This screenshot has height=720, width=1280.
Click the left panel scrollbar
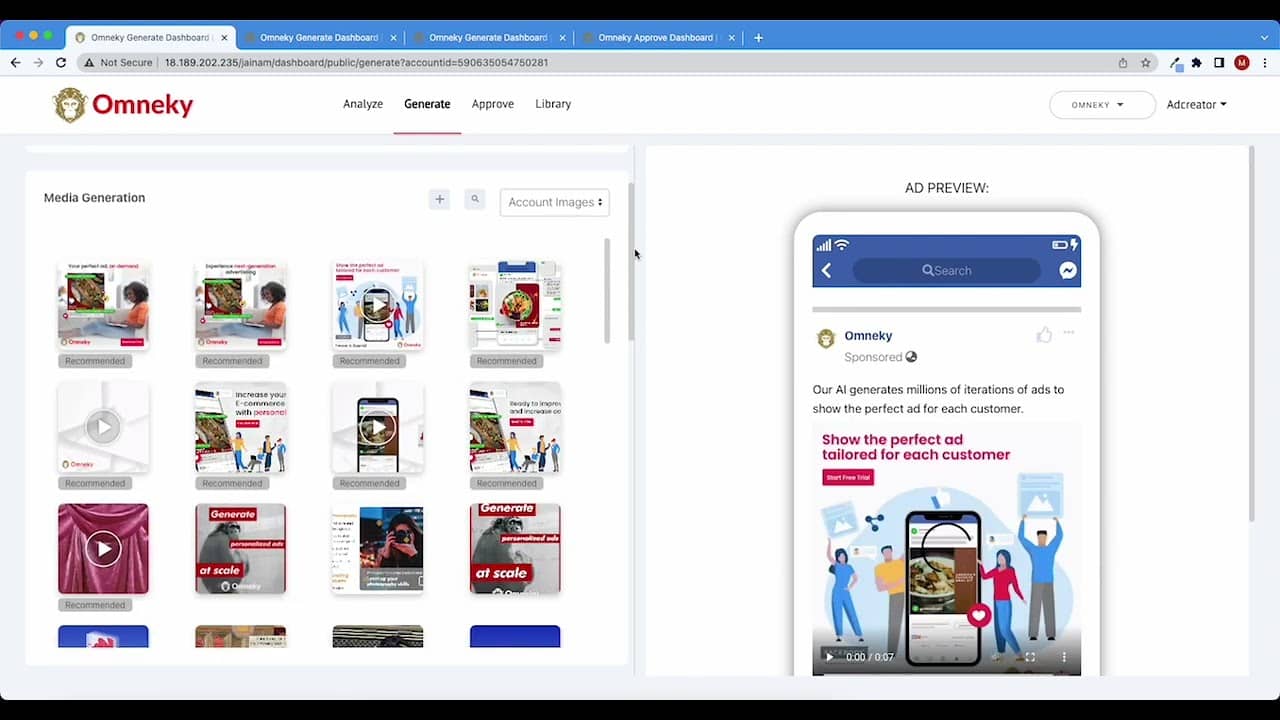point(630,262)
